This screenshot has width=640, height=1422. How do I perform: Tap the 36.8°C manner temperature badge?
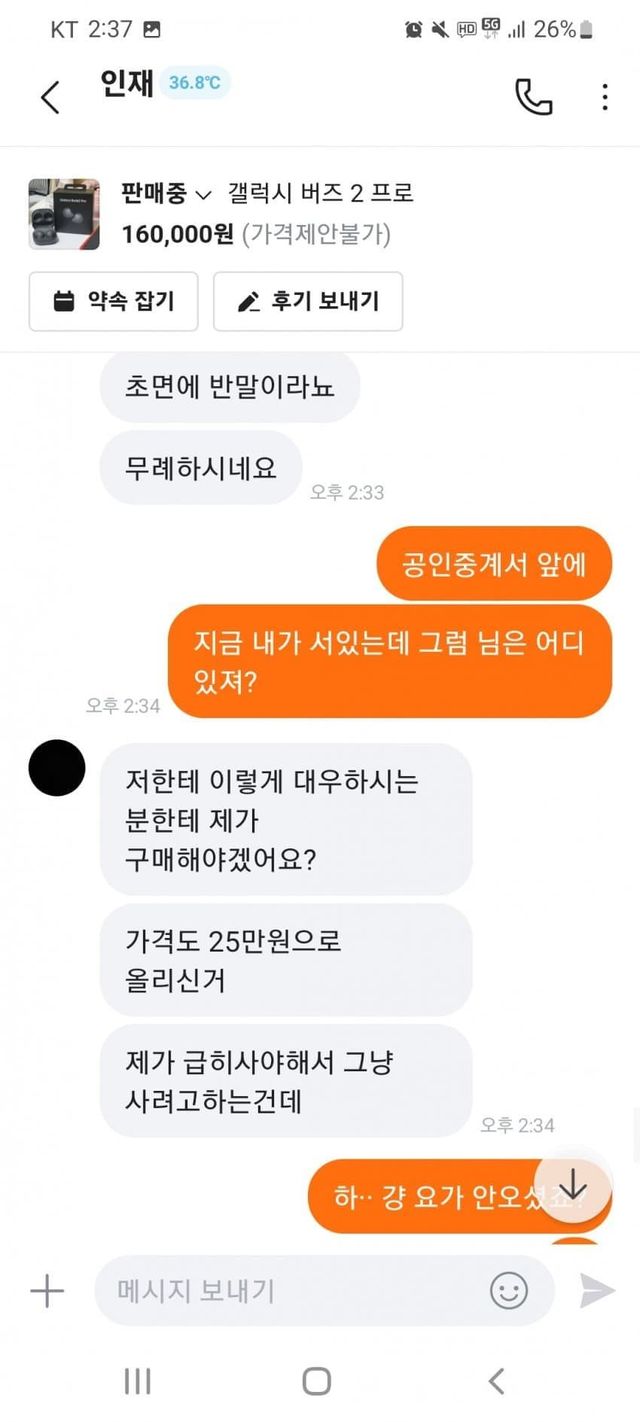[x=194, y=83]
